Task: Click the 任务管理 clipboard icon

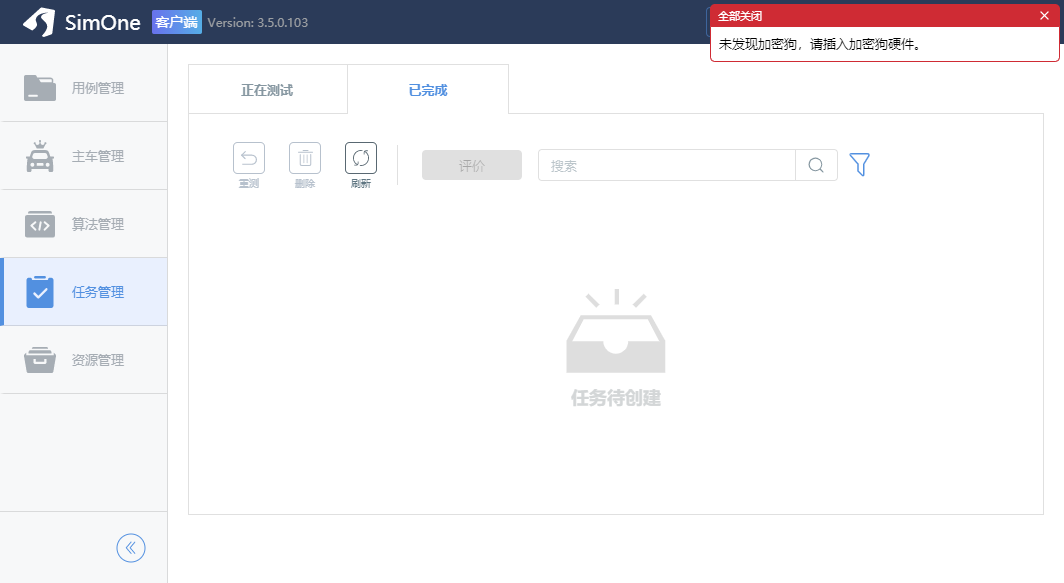Action: pyautogui.click(x=40, y=292)
